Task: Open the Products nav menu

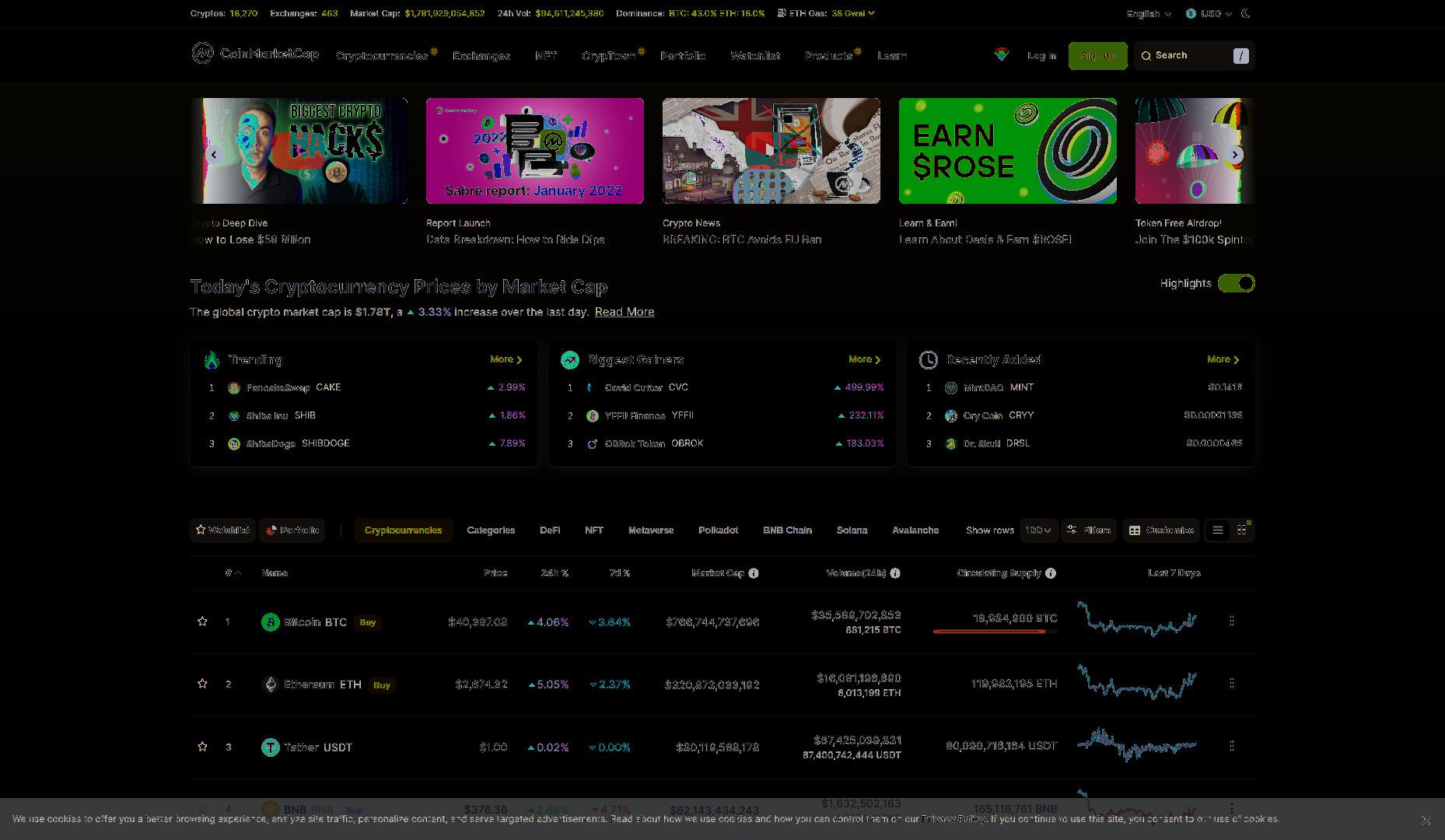Action: tap(828, 56)
